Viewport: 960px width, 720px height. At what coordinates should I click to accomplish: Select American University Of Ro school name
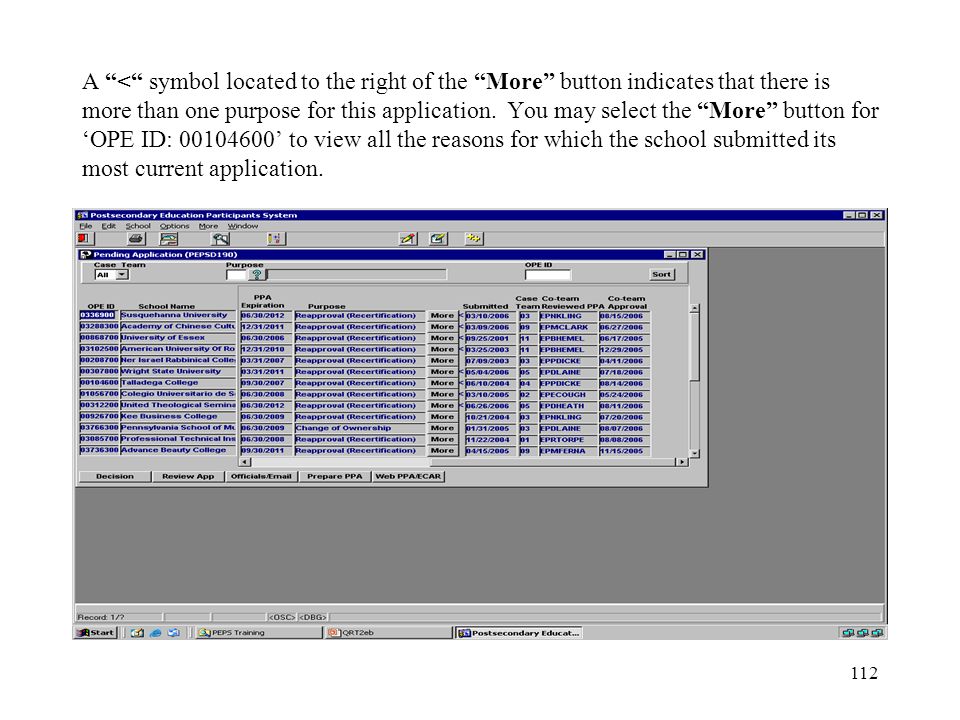point(178,349)
